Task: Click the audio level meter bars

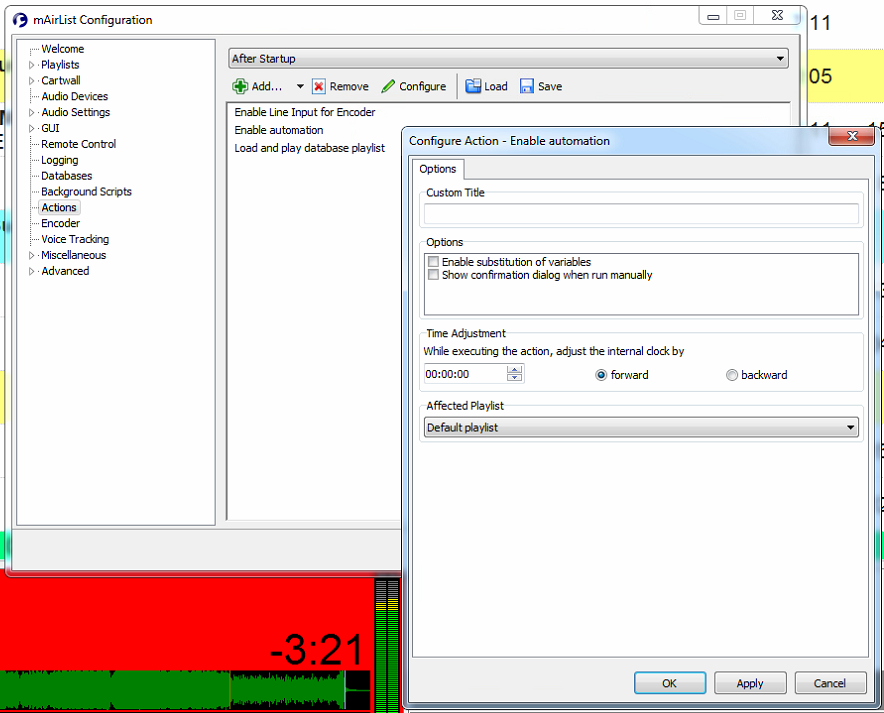Action: (387, 645)
